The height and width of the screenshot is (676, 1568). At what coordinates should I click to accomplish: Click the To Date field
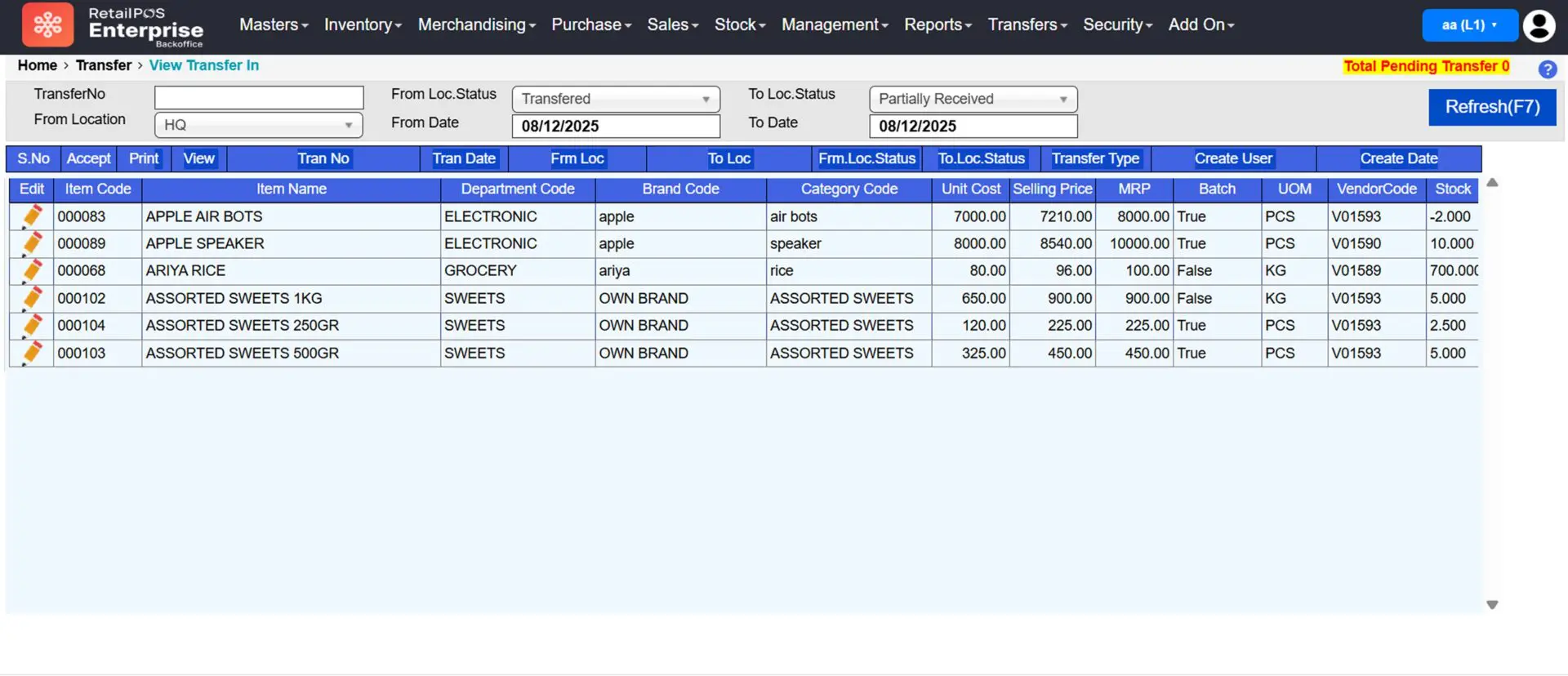[973, 126]
